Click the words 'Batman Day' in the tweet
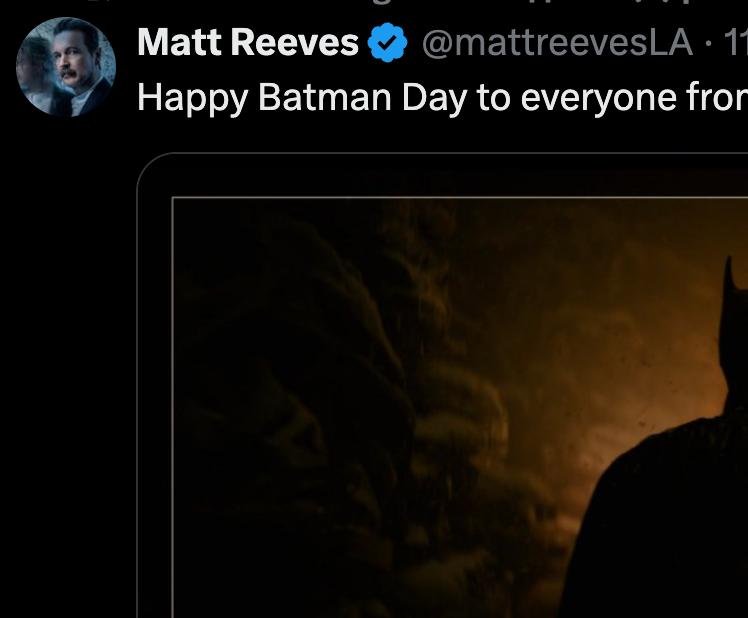Image resolution: width=748 pixels, height=618 pixels. (362, 97)
